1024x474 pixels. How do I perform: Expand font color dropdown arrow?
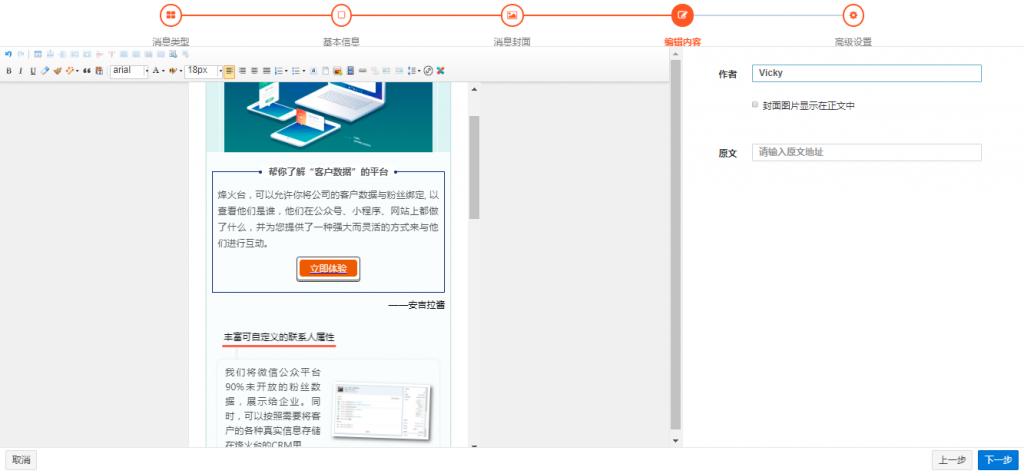(163, 71)
